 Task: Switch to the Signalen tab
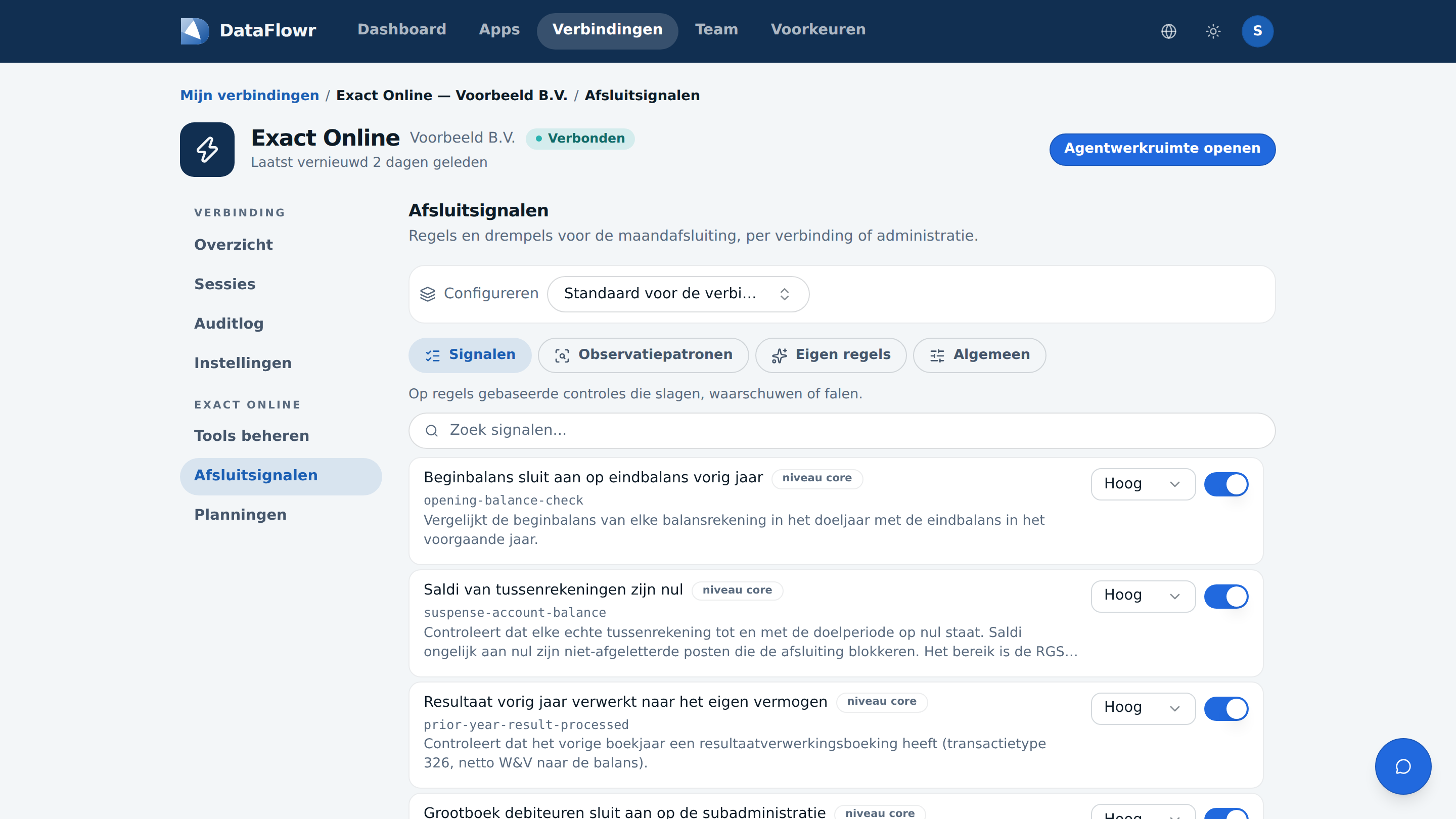(x=470, y=355)
